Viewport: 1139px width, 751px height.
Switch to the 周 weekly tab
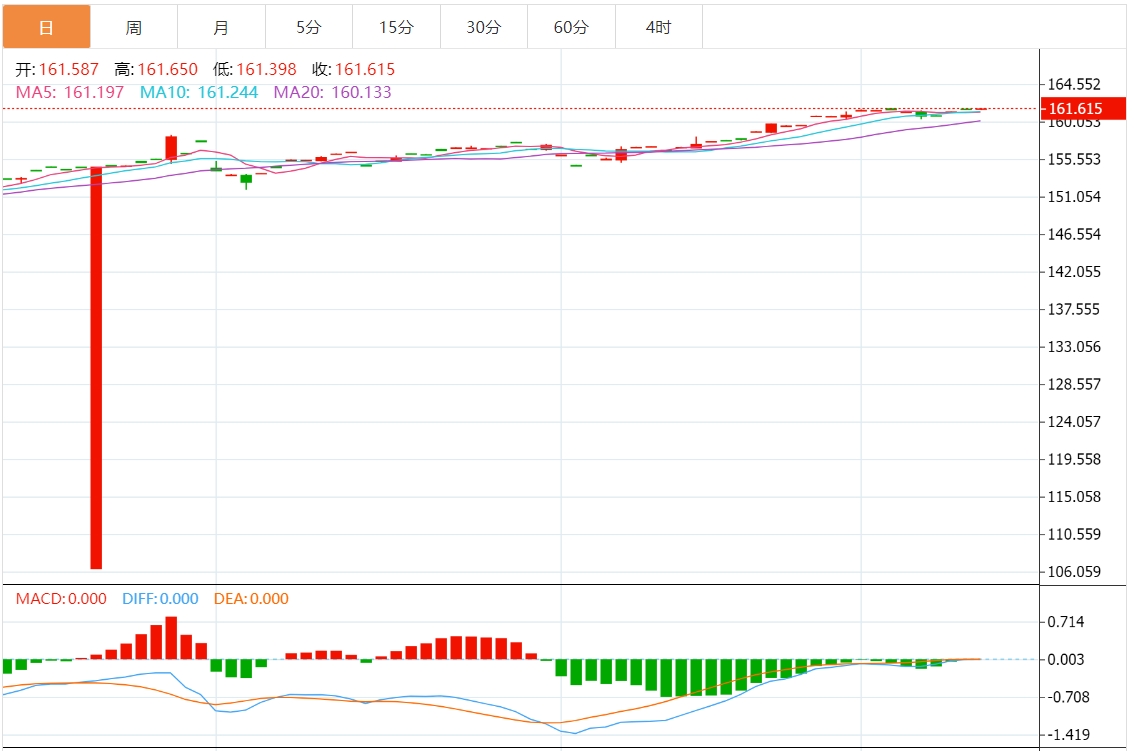pos(134,27)
